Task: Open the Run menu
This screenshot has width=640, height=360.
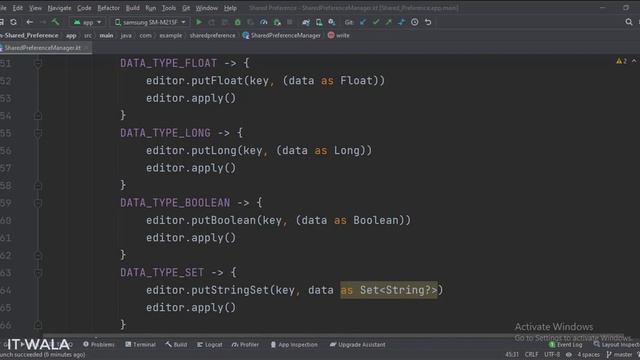Action: tap(151, 8)
